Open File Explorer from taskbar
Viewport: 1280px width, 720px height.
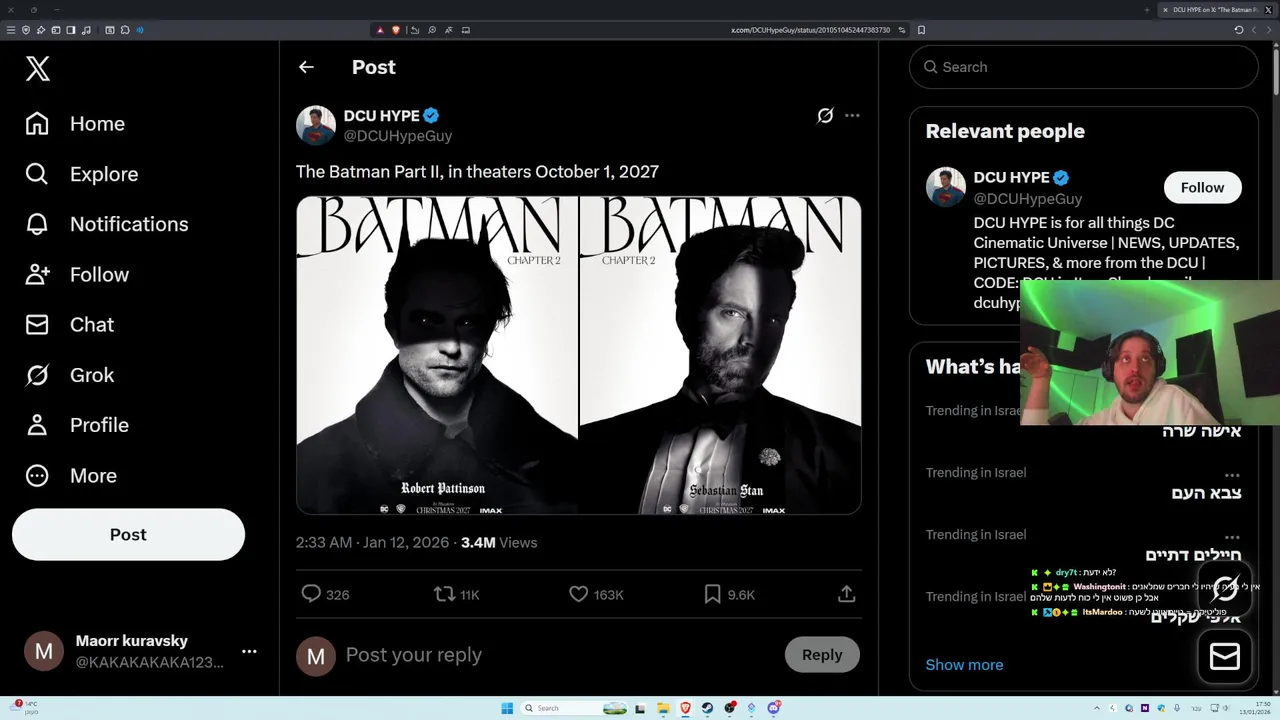tap(664, 708)
